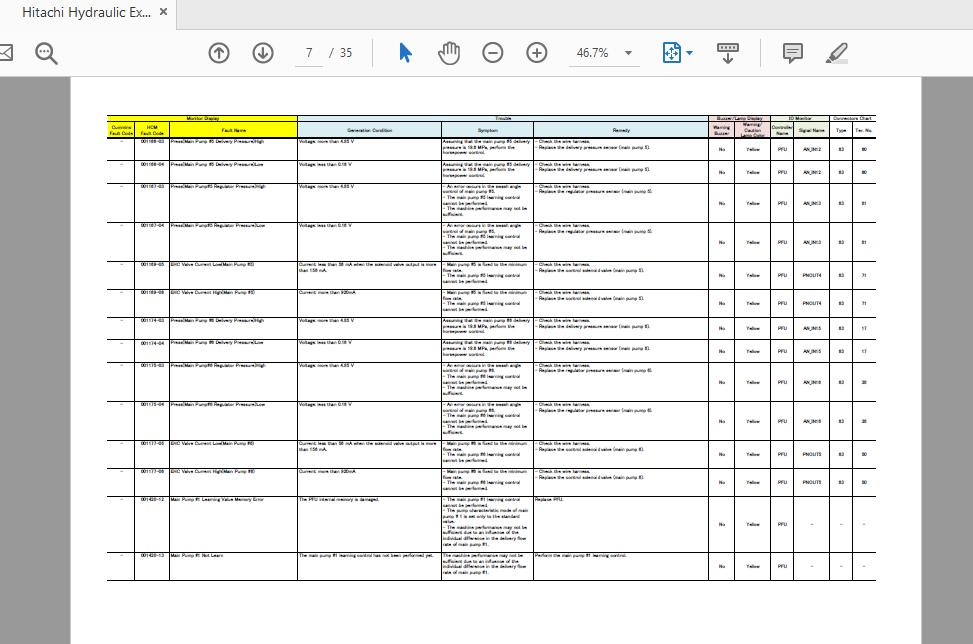Screen dimensions: 973x644
Task: Close the Hitachi Hydraulic document tab
Action: pyautogui.click(x=164, y=13)
